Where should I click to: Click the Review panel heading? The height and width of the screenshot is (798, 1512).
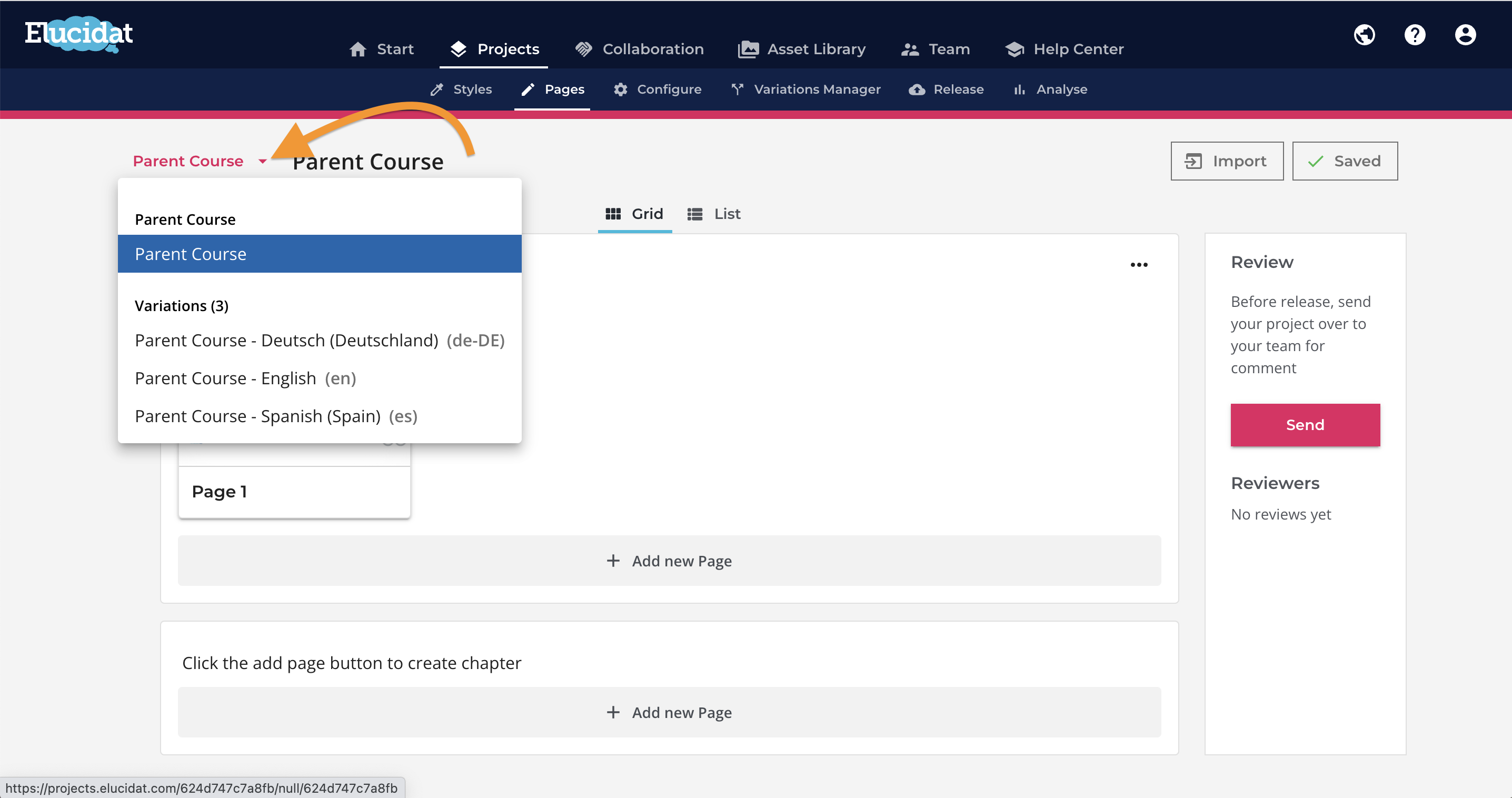coord(1262,262)
